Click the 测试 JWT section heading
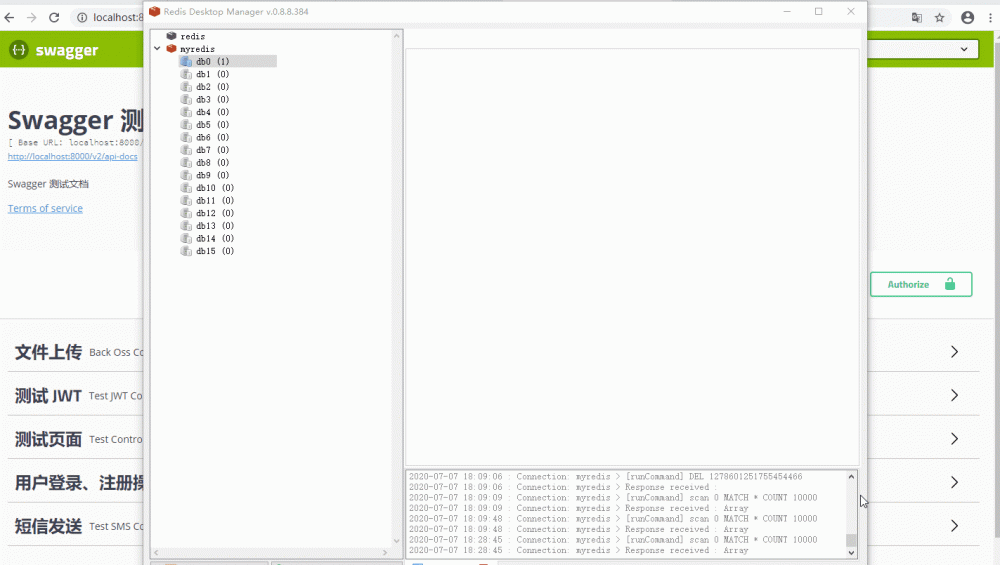 (x=48, y=395)
